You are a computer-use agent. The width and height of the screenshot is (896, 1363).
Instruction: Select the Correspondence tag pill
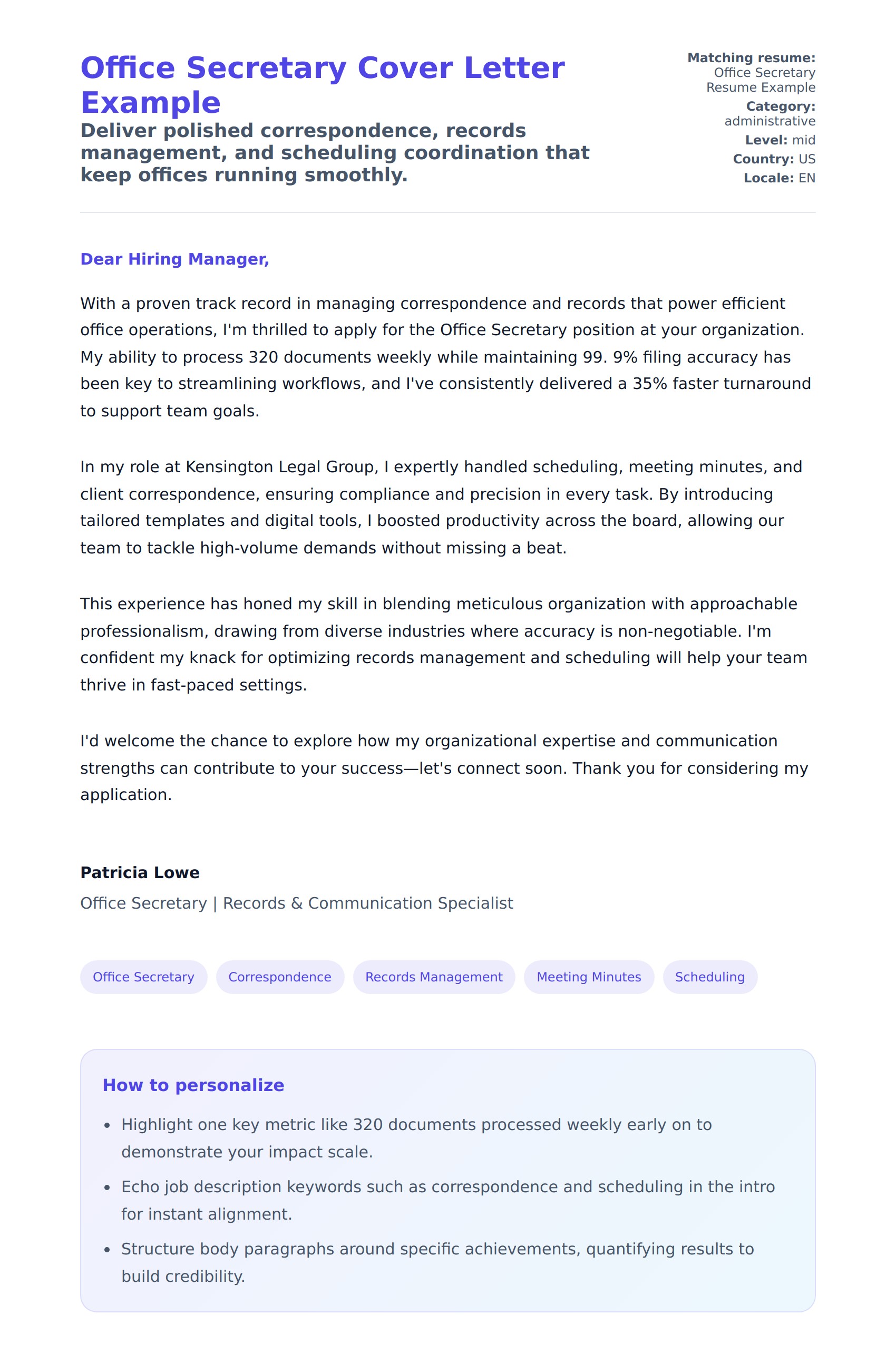point(279,977)
